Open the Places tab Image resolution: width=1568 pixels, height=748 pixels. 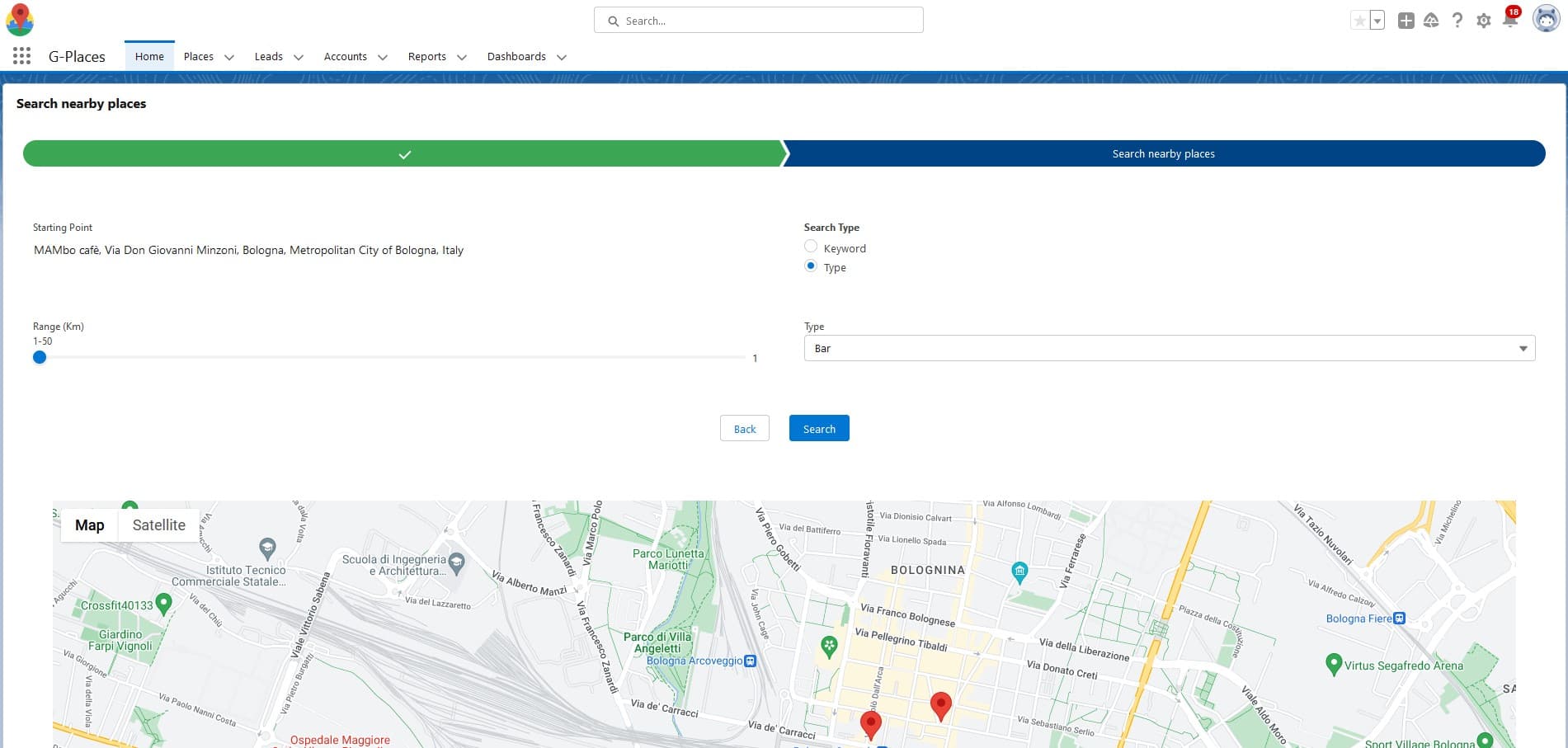coord(199,56)
